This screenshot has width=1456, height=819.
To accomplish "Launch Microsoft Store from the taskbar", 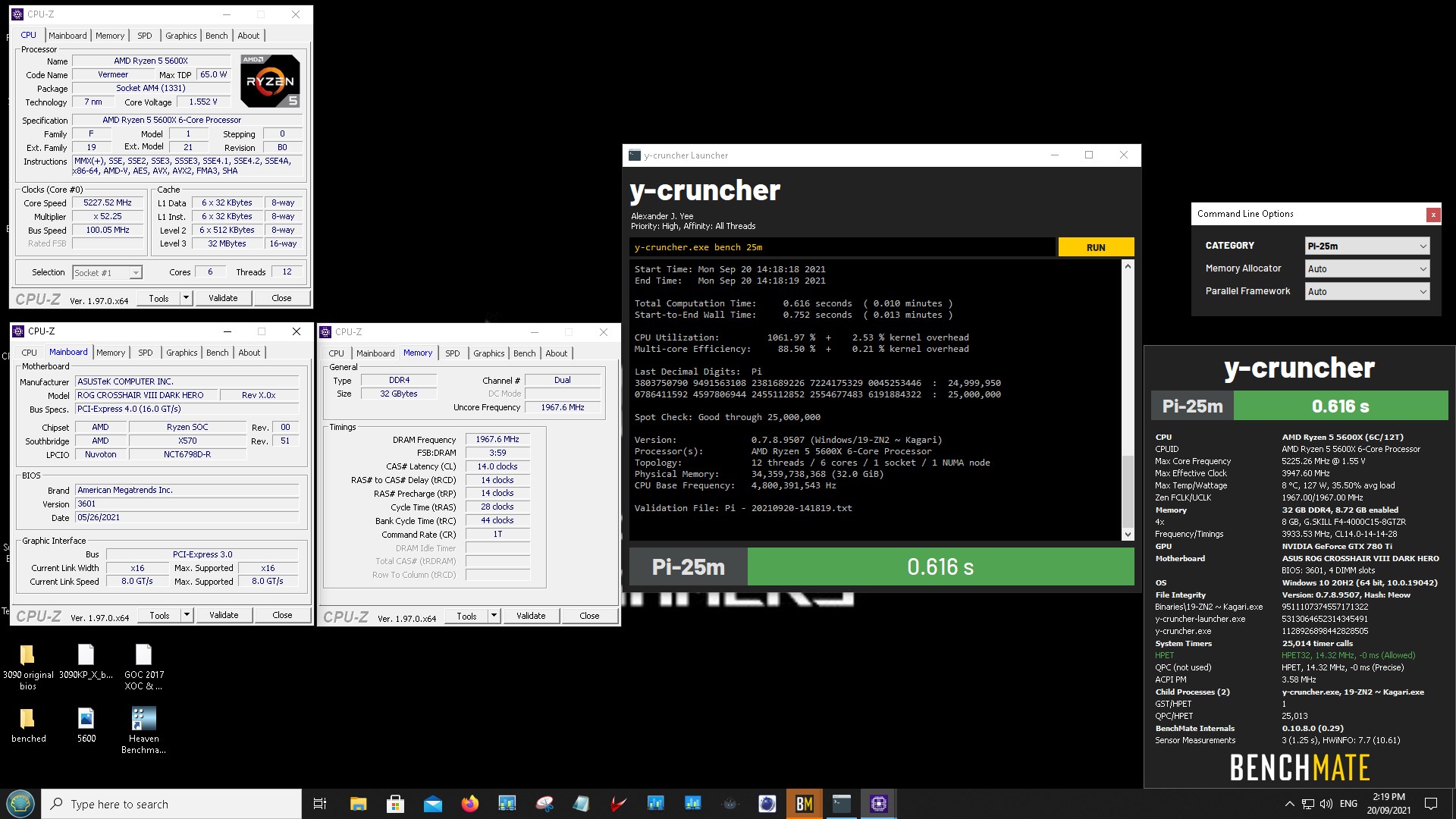I will (395, 804).
